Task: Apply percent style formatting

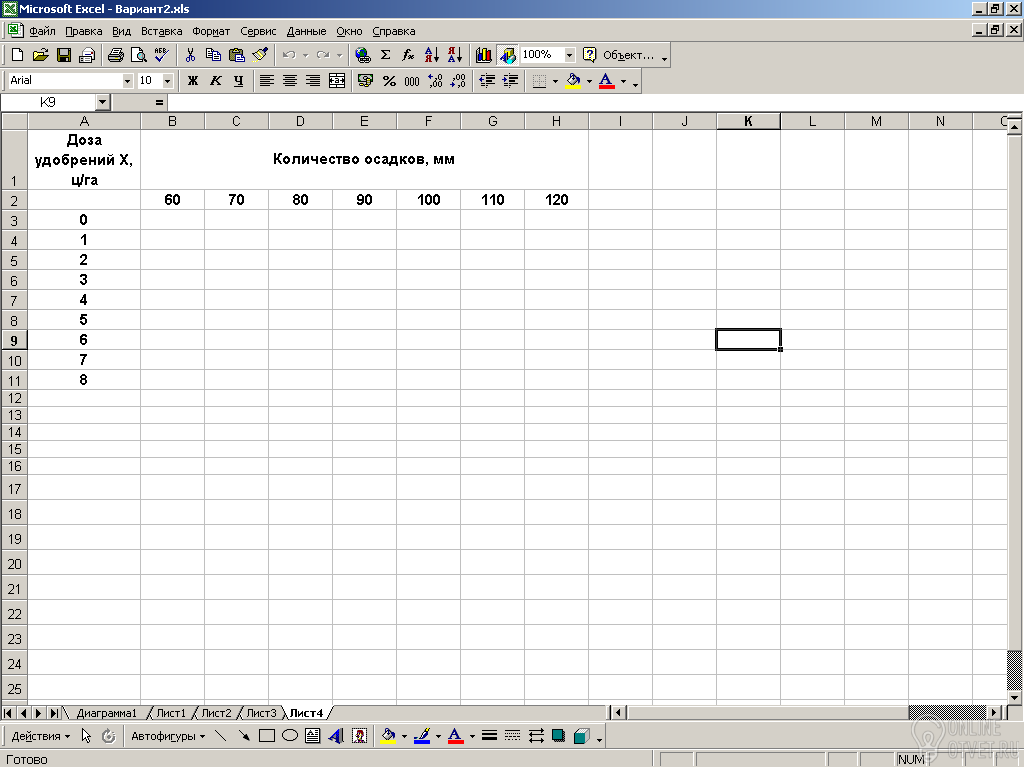Action: (389, 81)
